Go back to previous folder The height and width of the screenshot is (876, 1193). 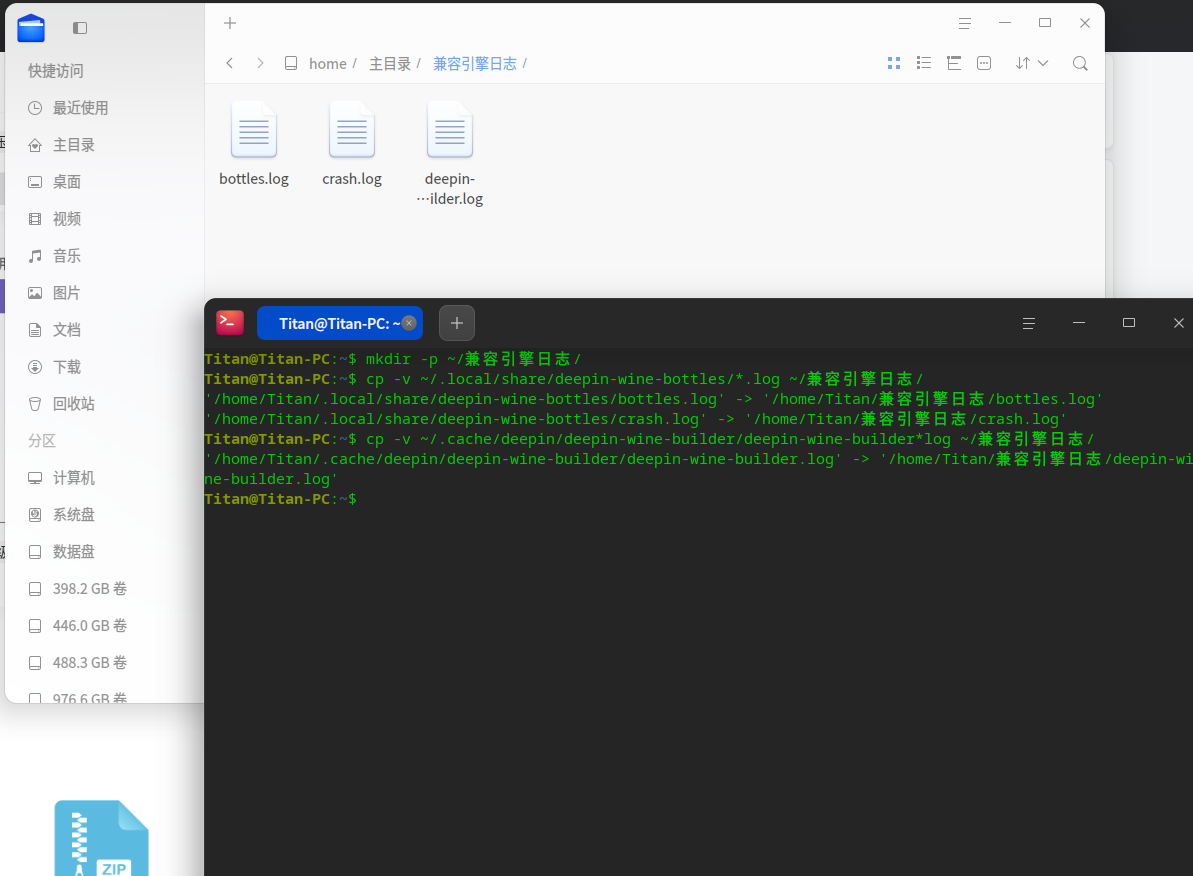tap(230, 63)
